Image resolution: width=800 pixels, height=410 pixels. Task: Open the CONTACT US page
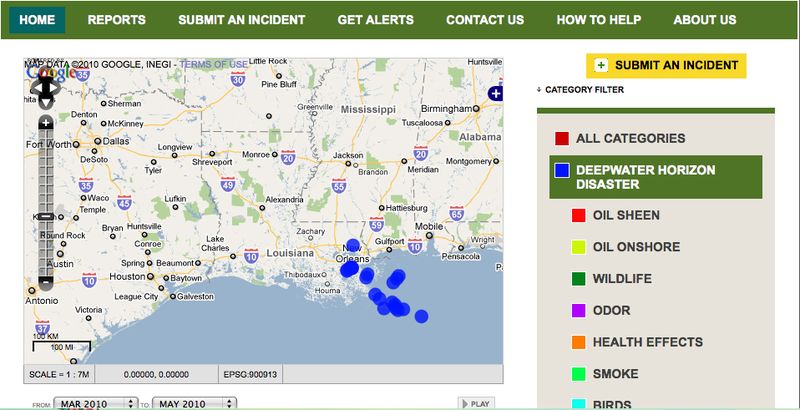point(485,20)
